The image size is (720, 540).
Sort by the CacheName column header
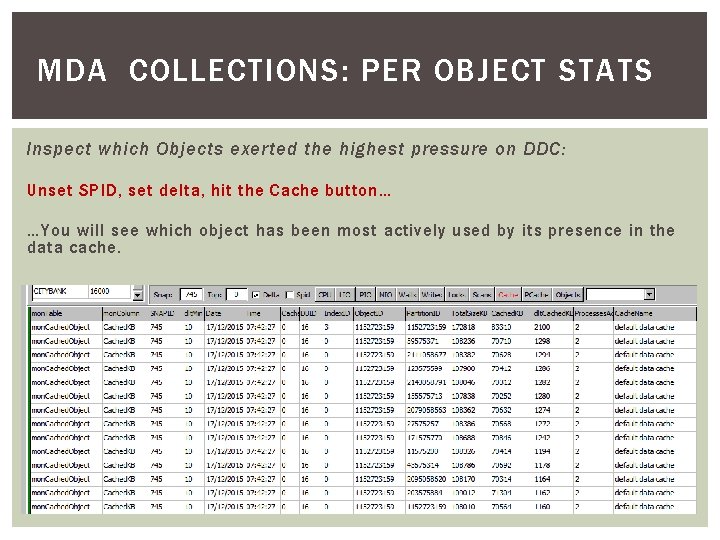coord(654,314)
